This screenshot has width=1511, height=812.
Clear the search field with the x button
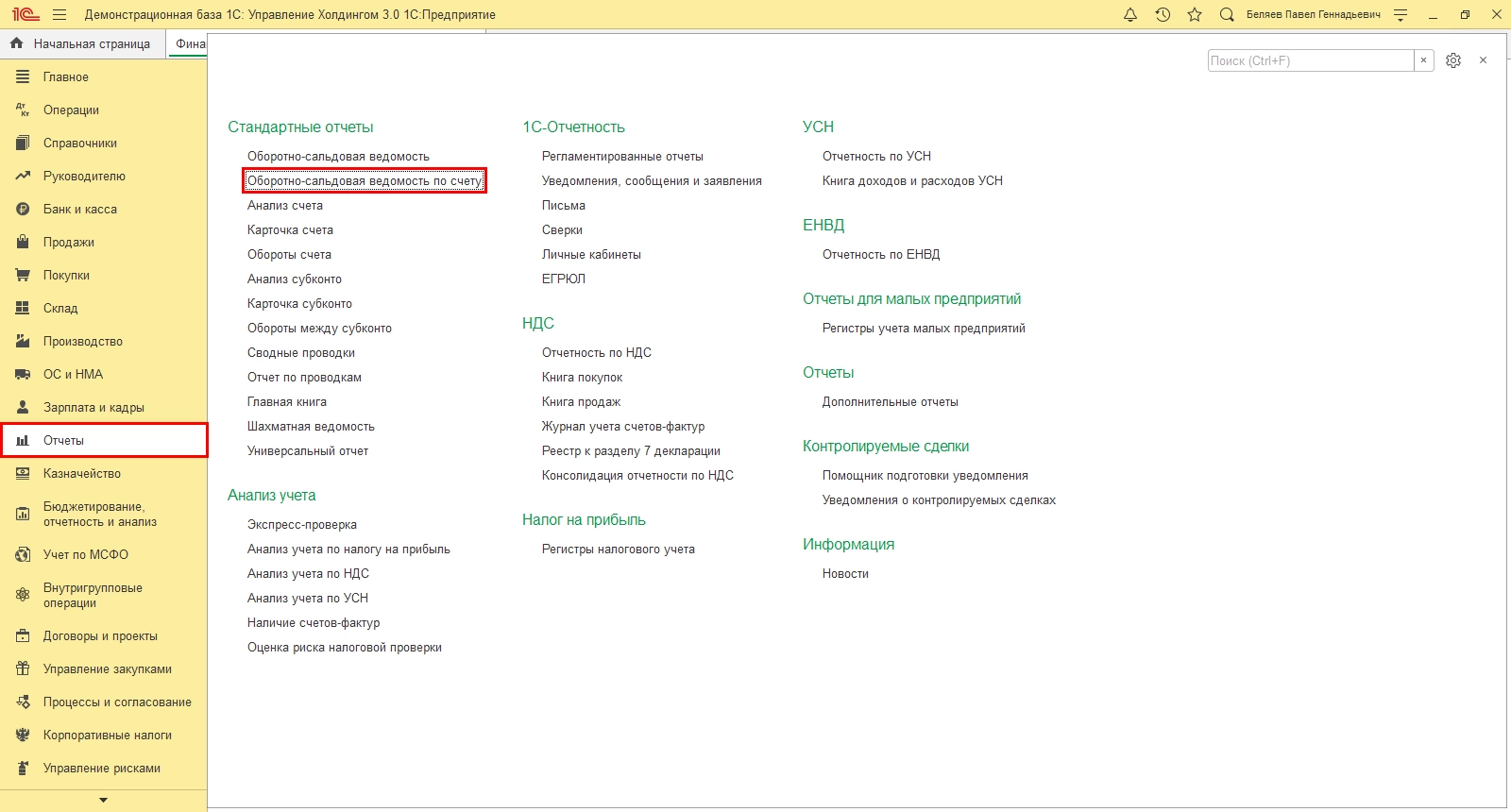coord(1424,60)
